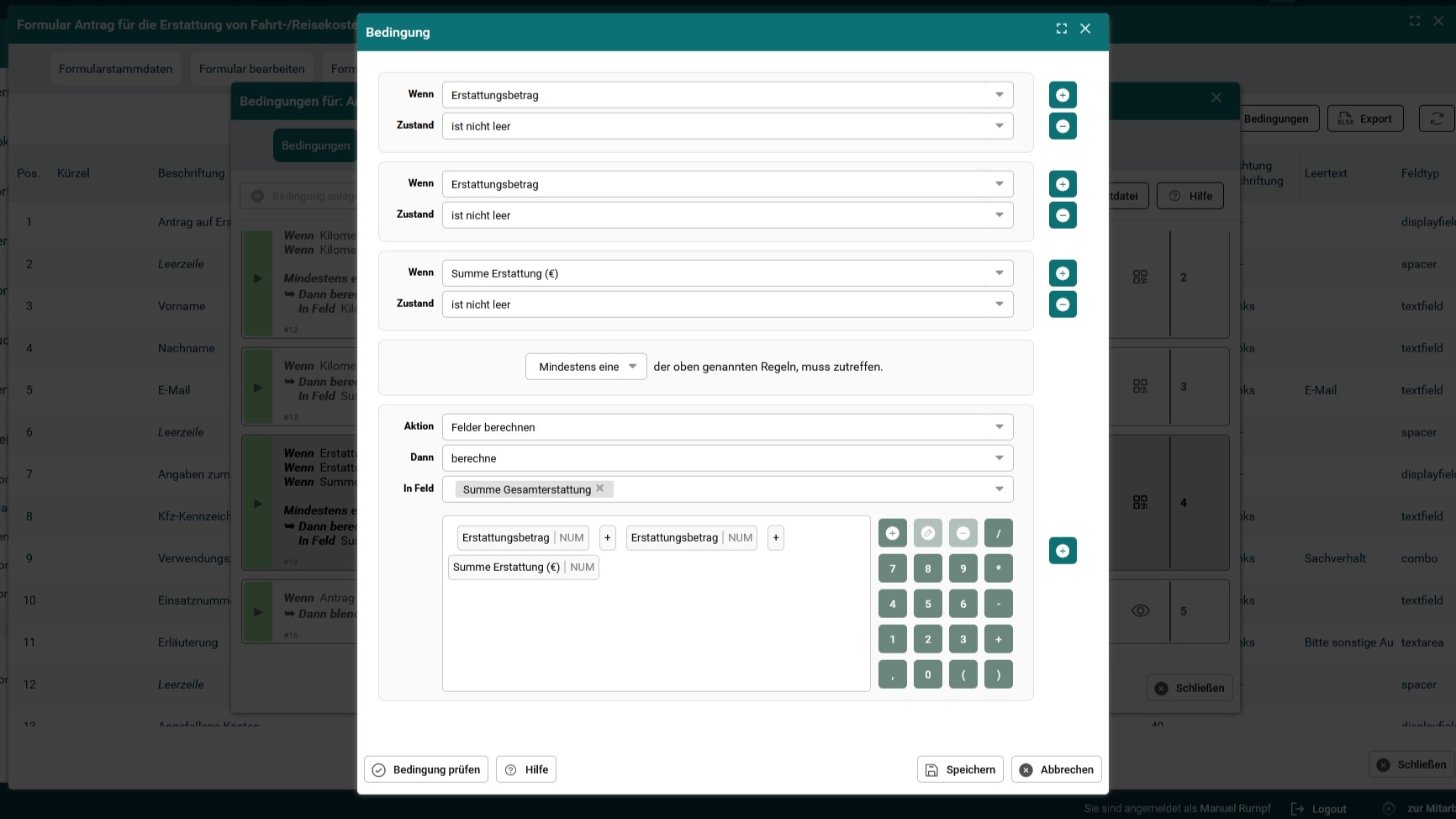Click calculator digit 4
Screen dimensions: 1456x819
(x=893, y=604)
